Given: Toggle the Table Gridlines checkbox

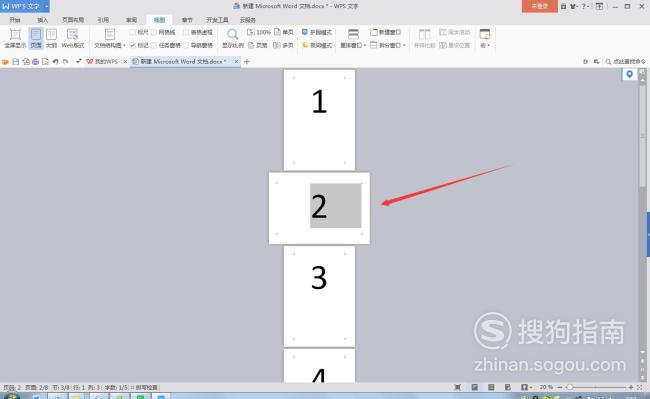Looking at the screenshot, I should coord(186,32).
